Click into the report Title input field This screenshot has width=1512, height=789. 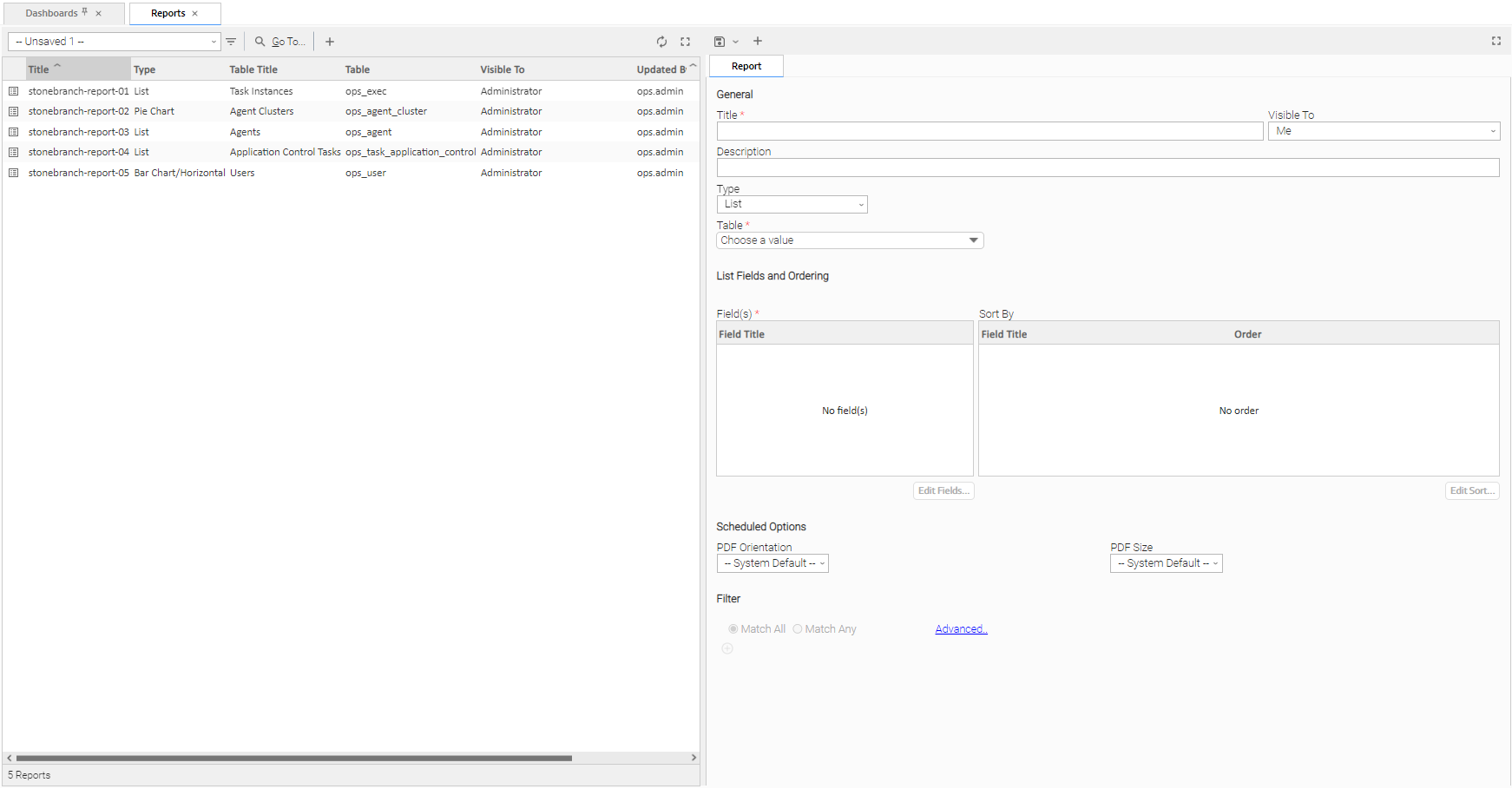[x=989, y=131]
